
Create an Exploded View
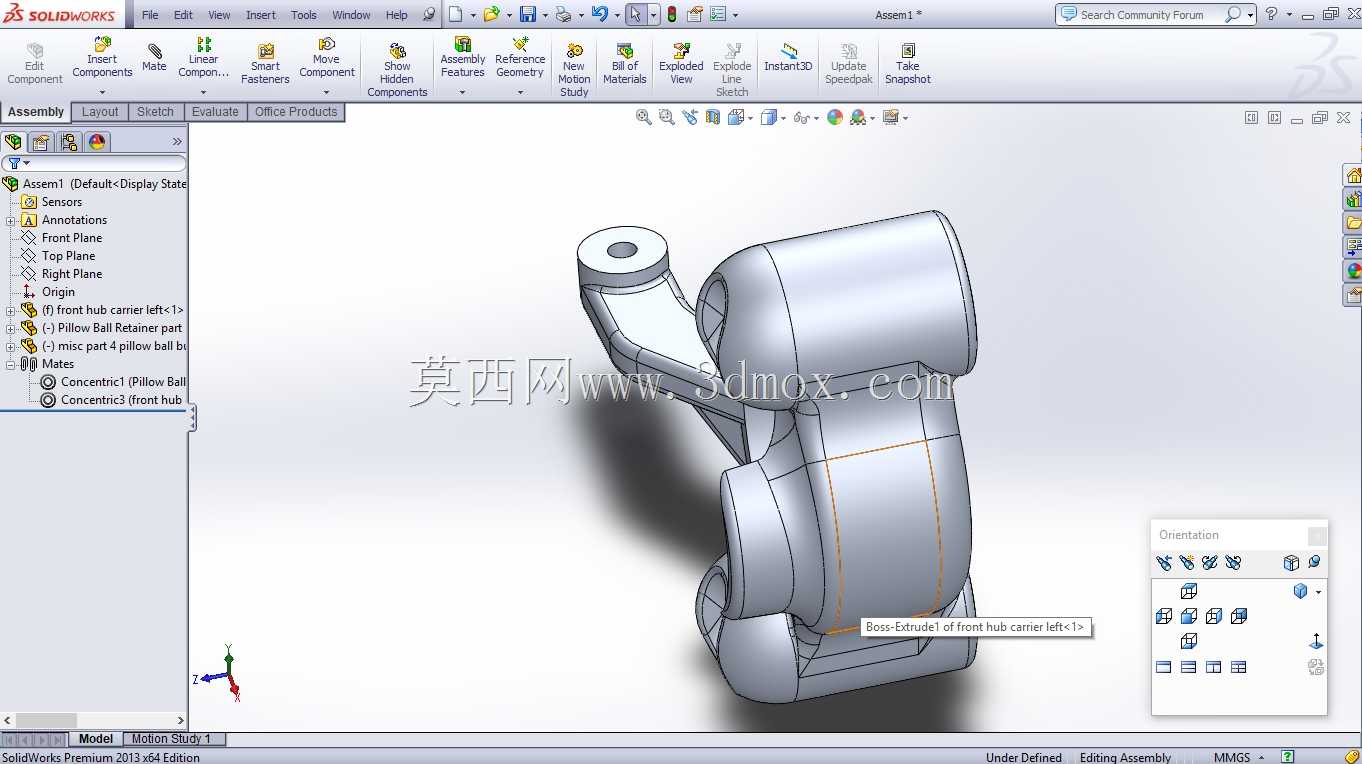pyautogui.click(x=681, y=64)
